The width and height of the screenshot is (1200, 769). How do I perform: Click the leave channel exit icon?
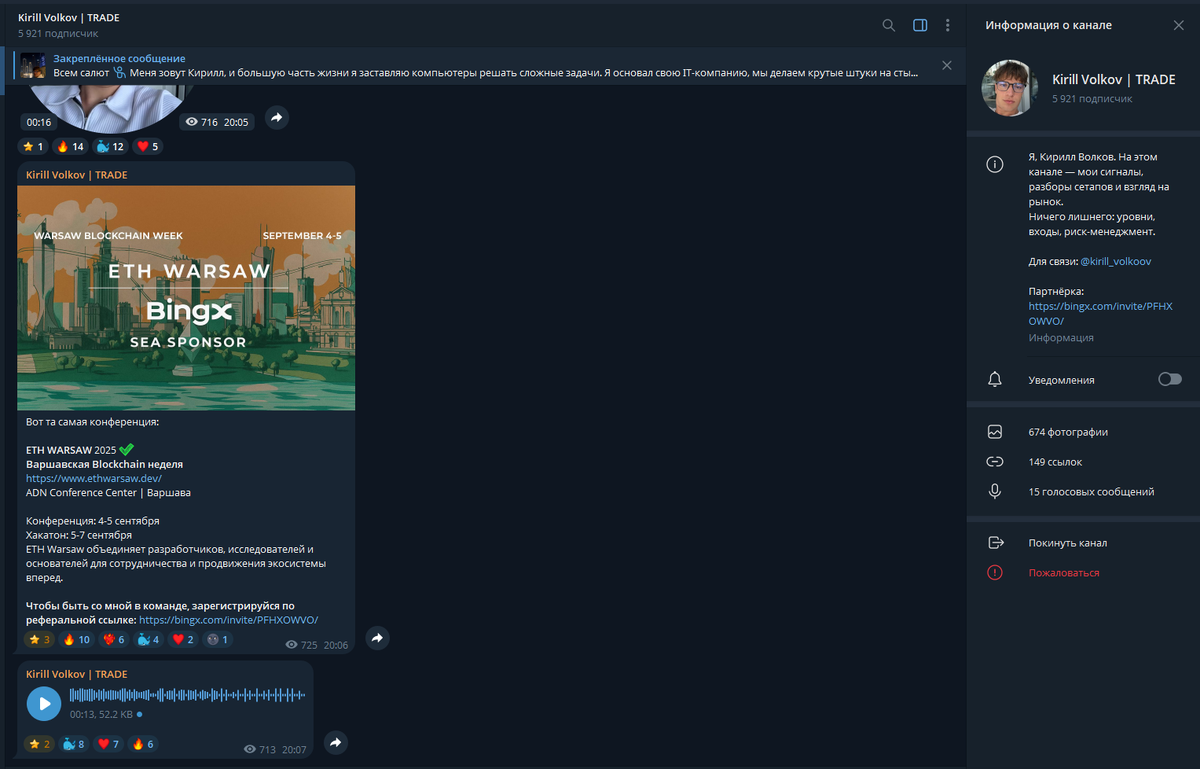click(x=994, y=543)
